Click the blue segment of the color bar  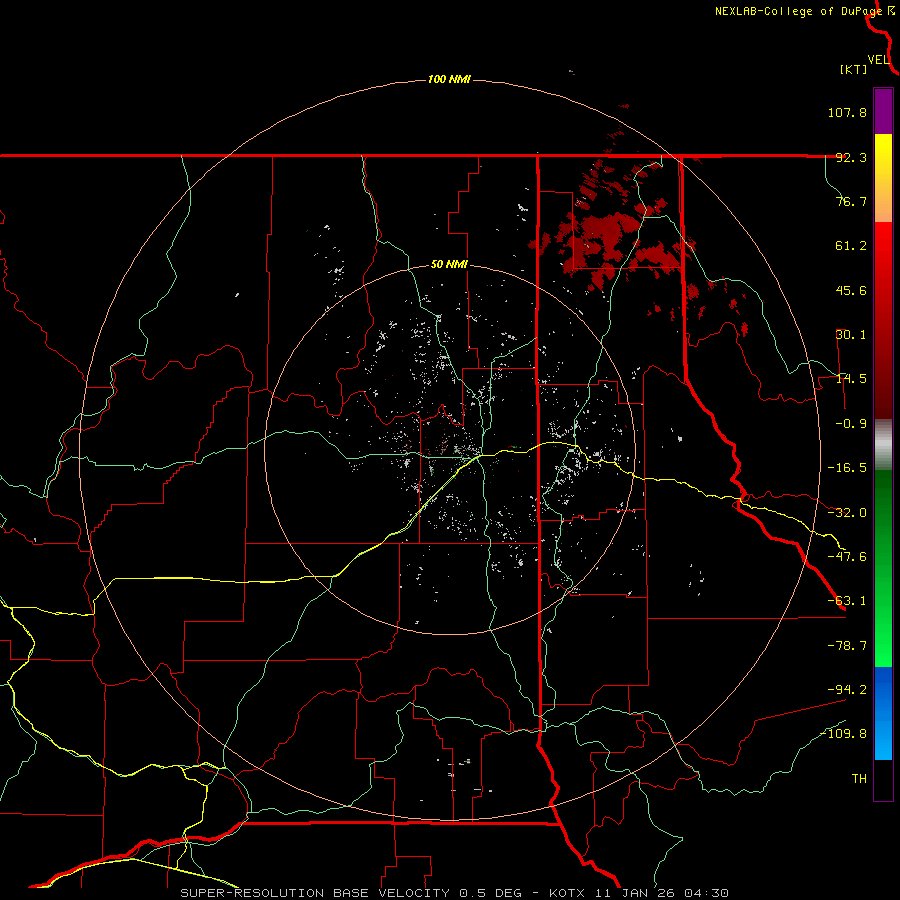click(883, 713)
